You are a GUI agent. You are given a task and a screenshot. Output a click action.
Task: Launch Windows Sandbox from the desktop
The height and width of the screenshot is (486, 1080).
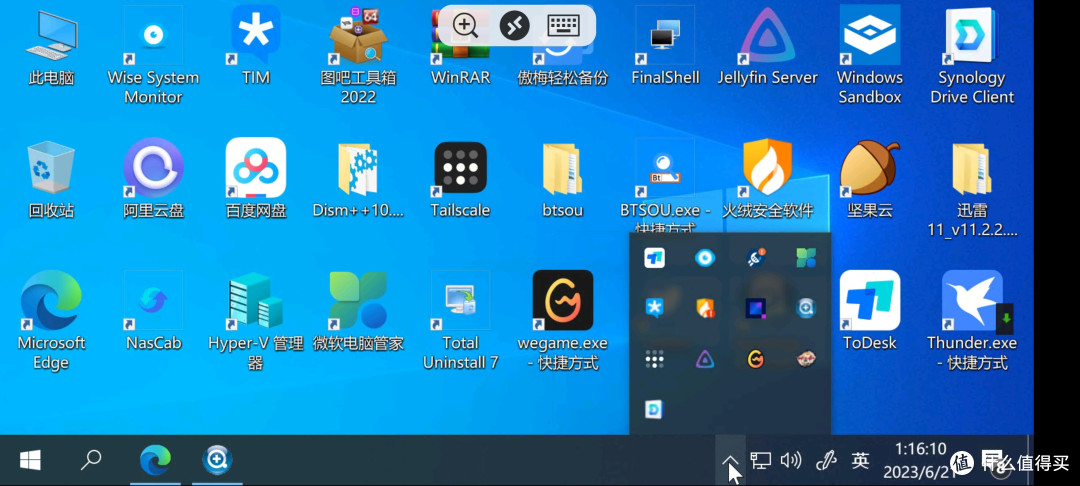point(870,55)
